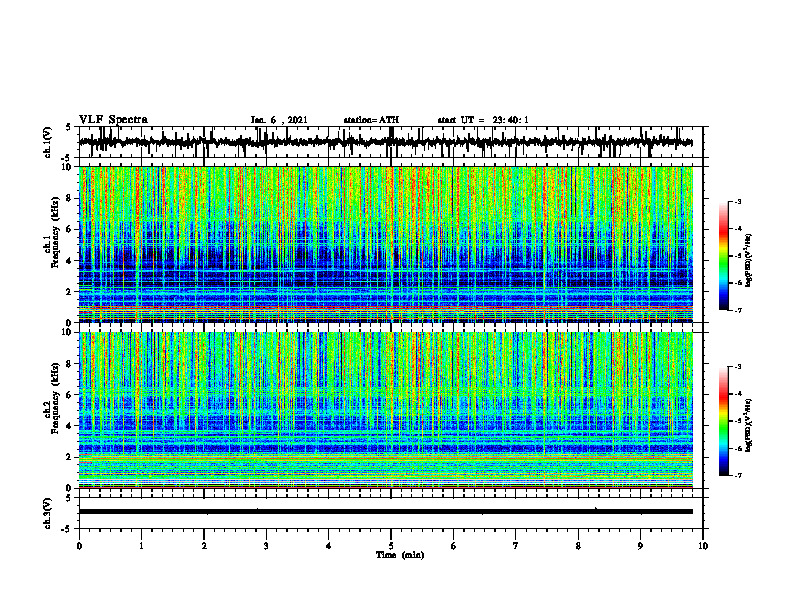Click the ch.2 spectrogram color bar

pos(723,421)
